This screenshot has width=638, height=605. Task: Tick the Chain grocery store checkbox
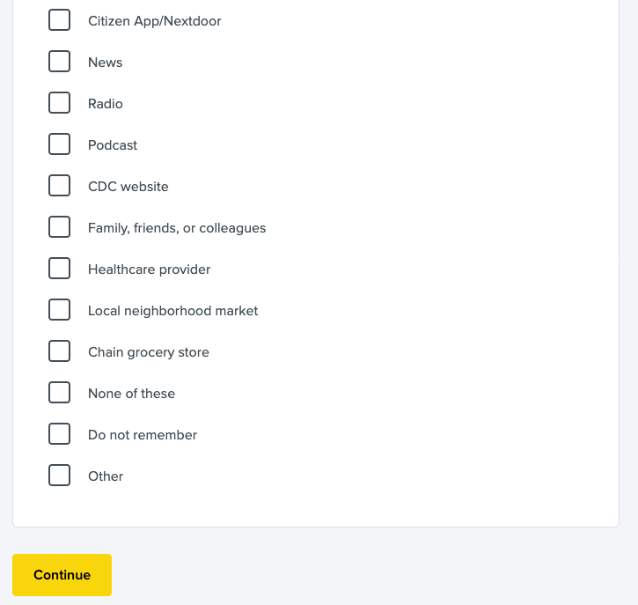point(59,352)
